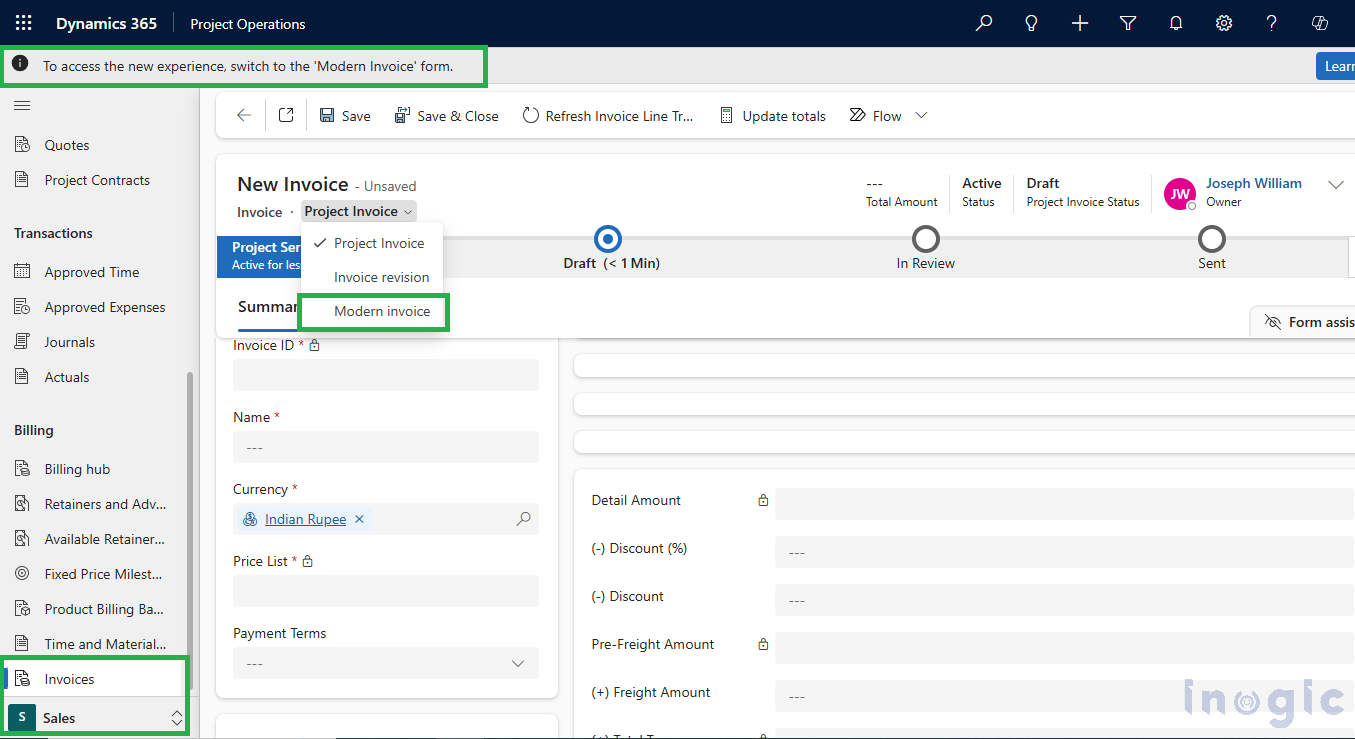This screenshot has width=1355, height=739.
Task: Click the Update totals icon
Action: tap(727, 115)
